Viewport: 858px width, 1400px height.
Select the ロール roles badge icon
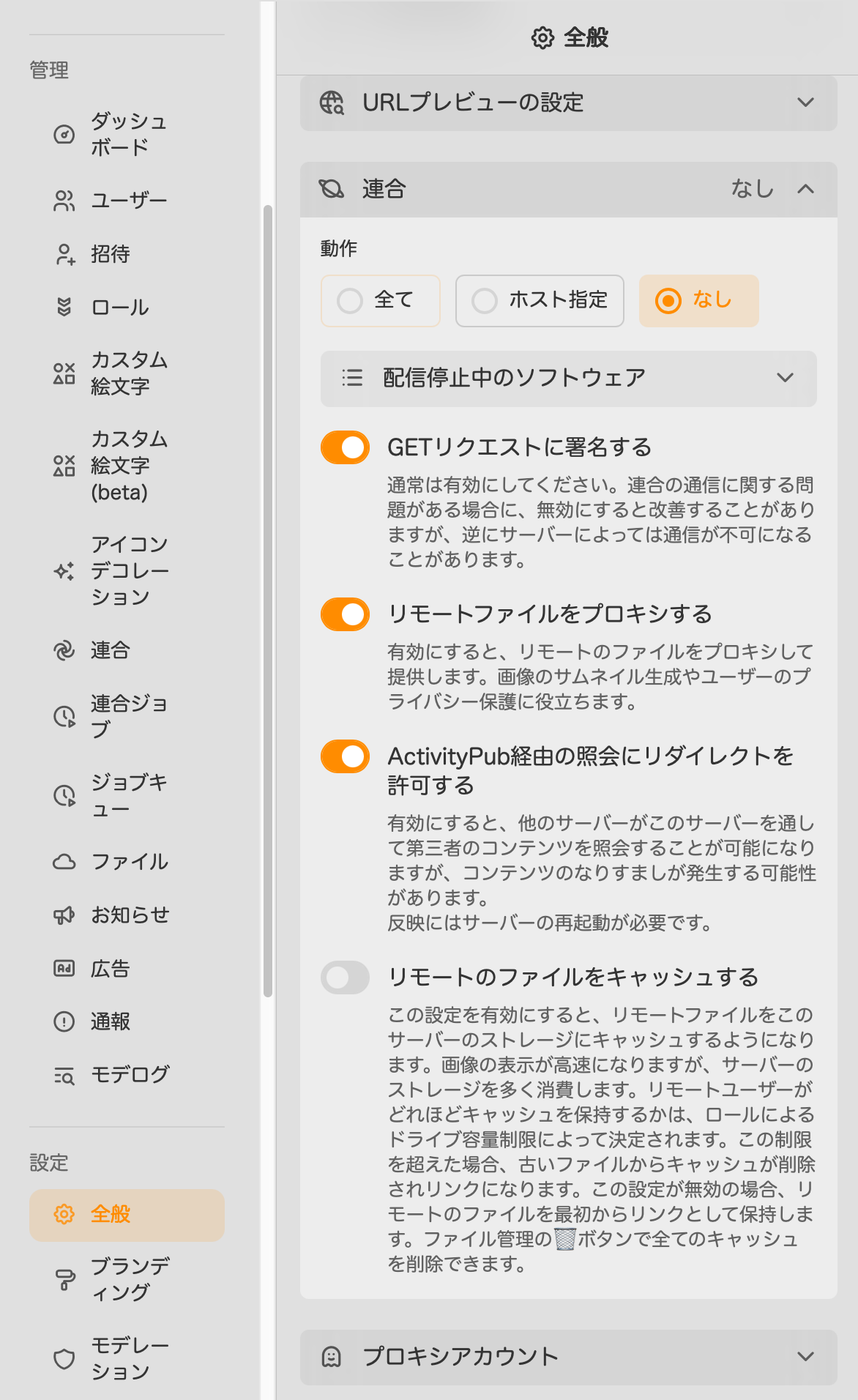64,307
